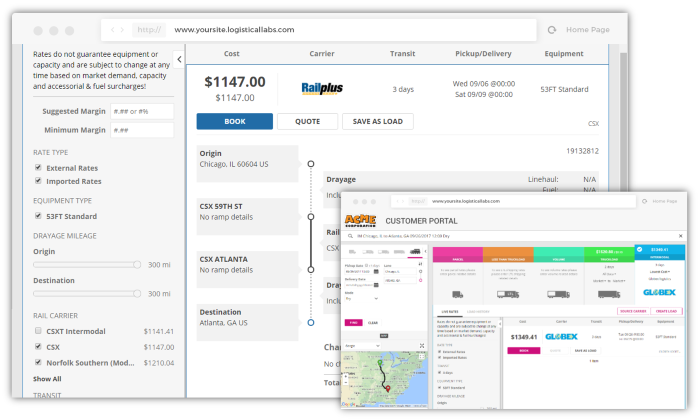
Task: Click the CSX ATLANTA route node
Action: (x=311, y=270)
